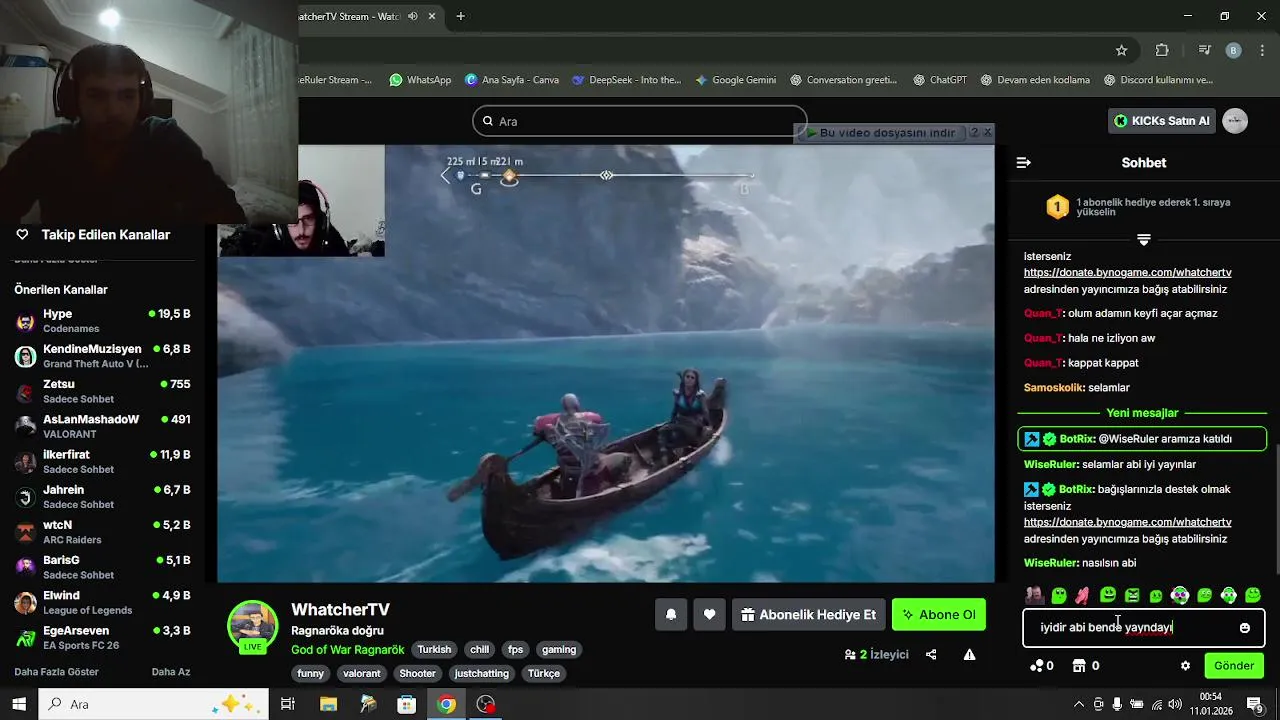Open the ChatGPT bookmark
This screenshot has width=1280, height=720.
(x=939, y=80)
